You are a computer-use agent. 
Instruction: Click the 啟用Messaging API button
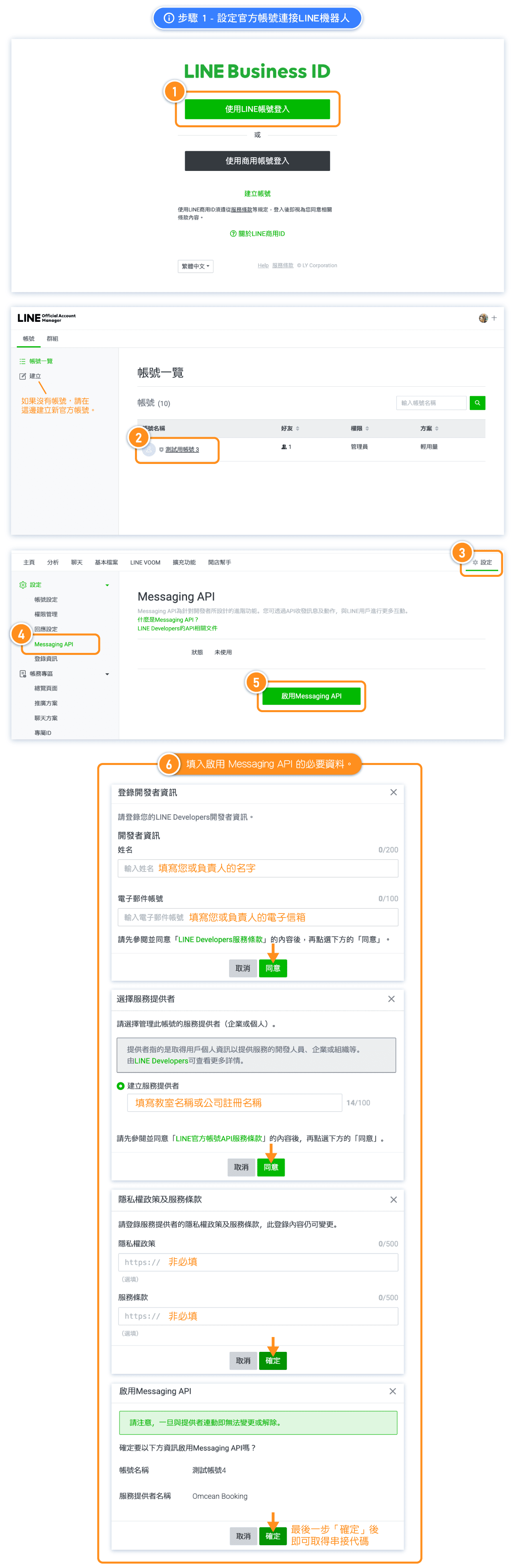click(311, 696)
